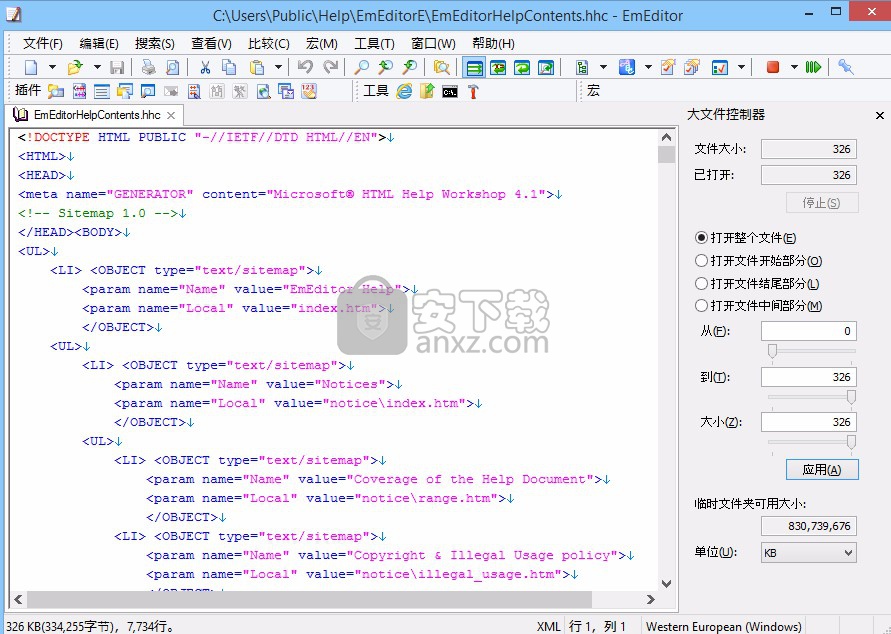This screenshot has width=891, height=634.
Task: Open the dropdown next to tree configuration icon
Action: click(x=603, y=68)
